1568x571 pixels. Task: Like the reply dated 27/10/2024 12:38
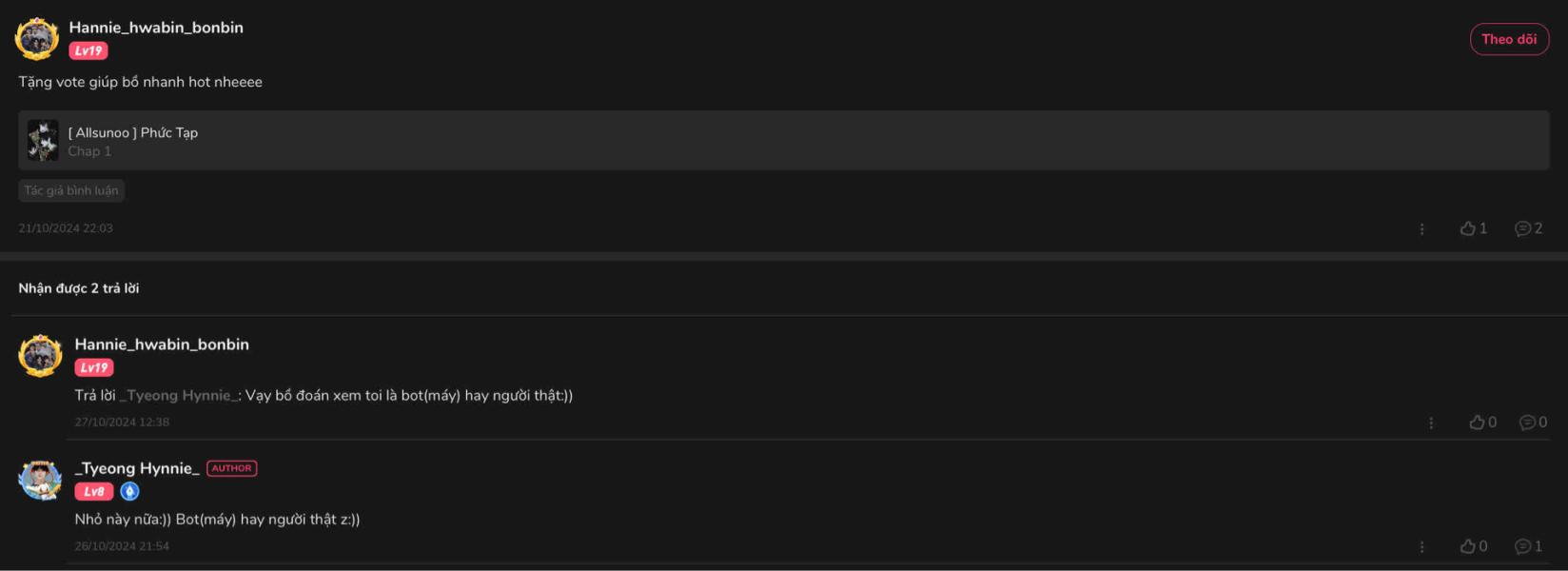click(x=1482, y=423)
